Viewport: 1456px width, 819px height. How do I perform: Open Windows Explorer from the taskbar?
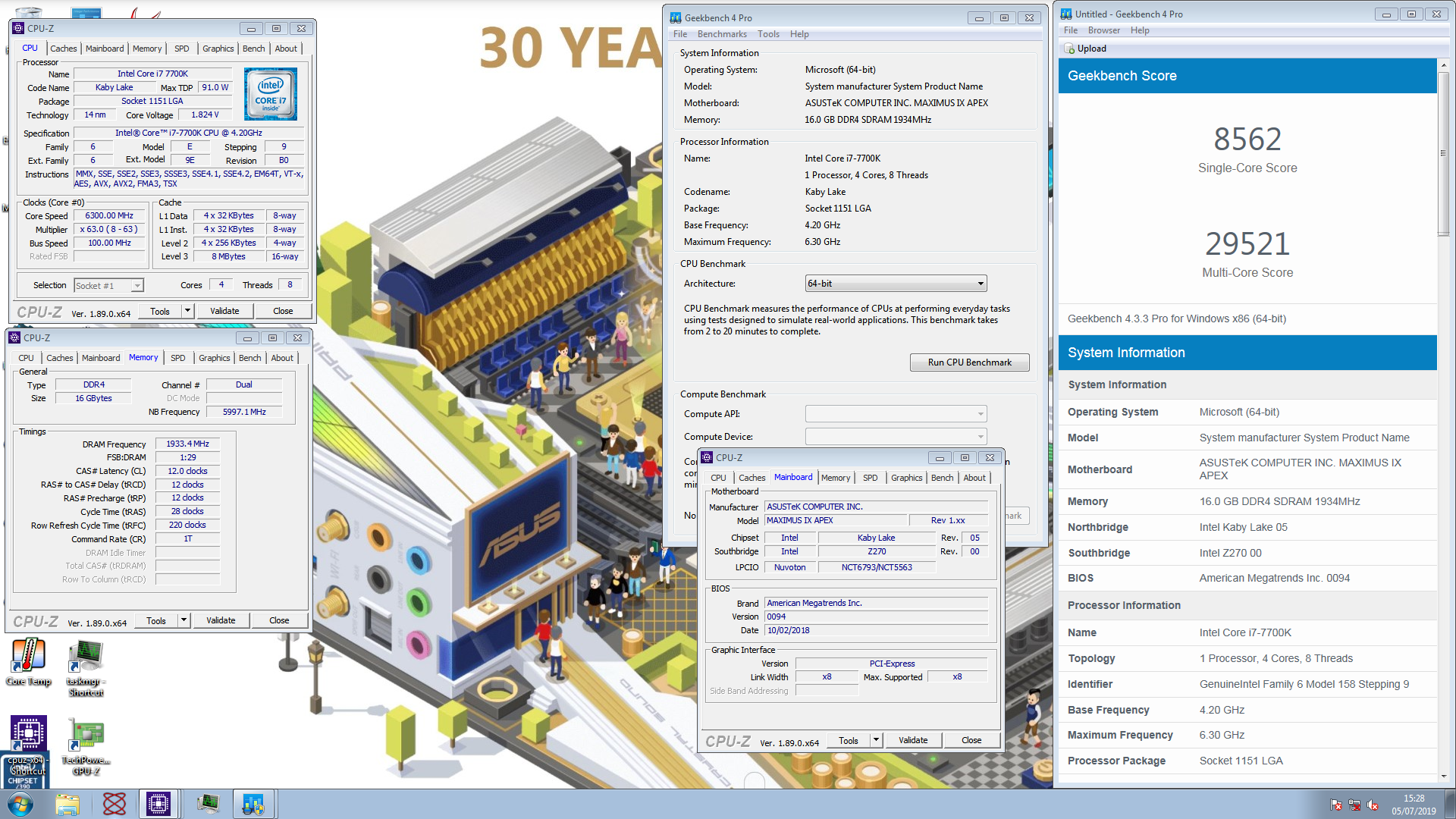click(x=67, y=804)
